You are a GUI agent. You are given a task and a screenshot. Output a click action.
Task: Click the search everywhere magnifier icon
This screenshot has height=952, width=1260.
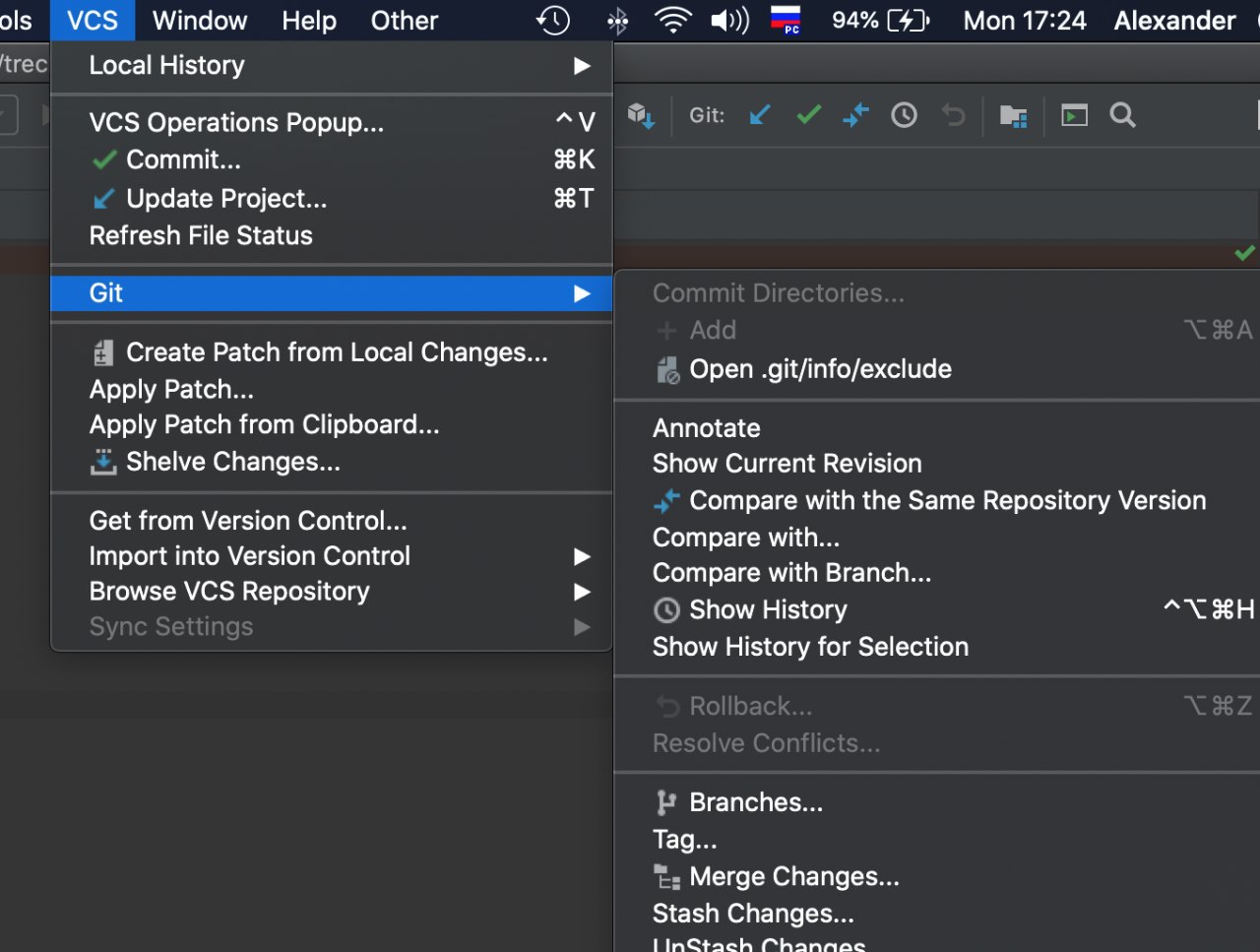pyautogui.click(x=1122, y=115)
